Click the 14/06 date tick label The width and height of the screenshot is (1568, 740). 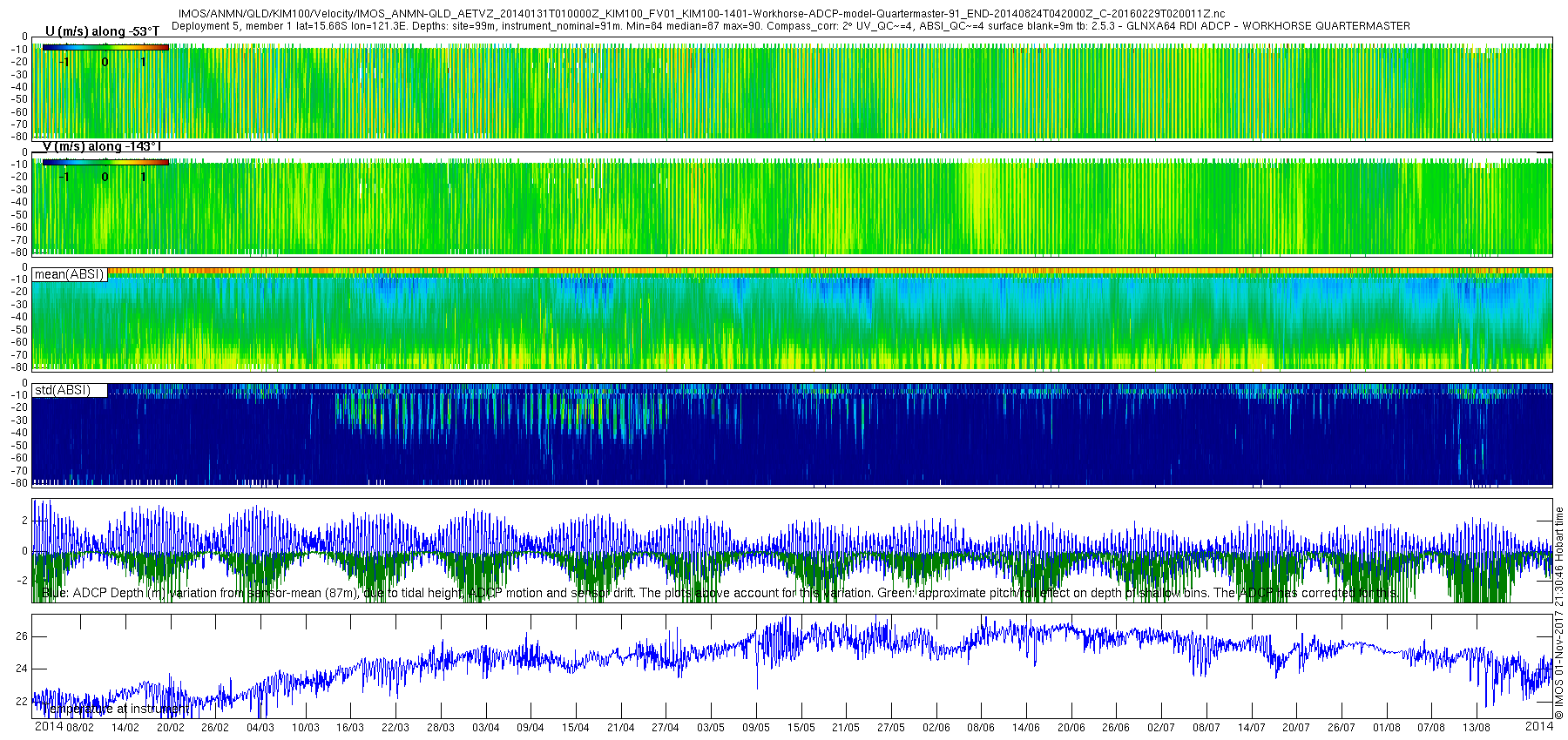click(x=1025, y=728)
